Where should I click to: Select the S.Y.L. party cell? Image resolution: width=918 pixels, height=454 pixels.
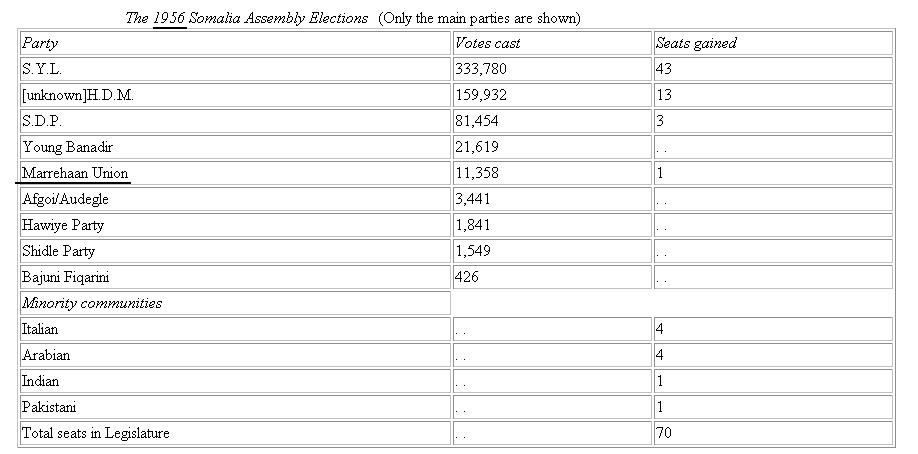(235, 69)
